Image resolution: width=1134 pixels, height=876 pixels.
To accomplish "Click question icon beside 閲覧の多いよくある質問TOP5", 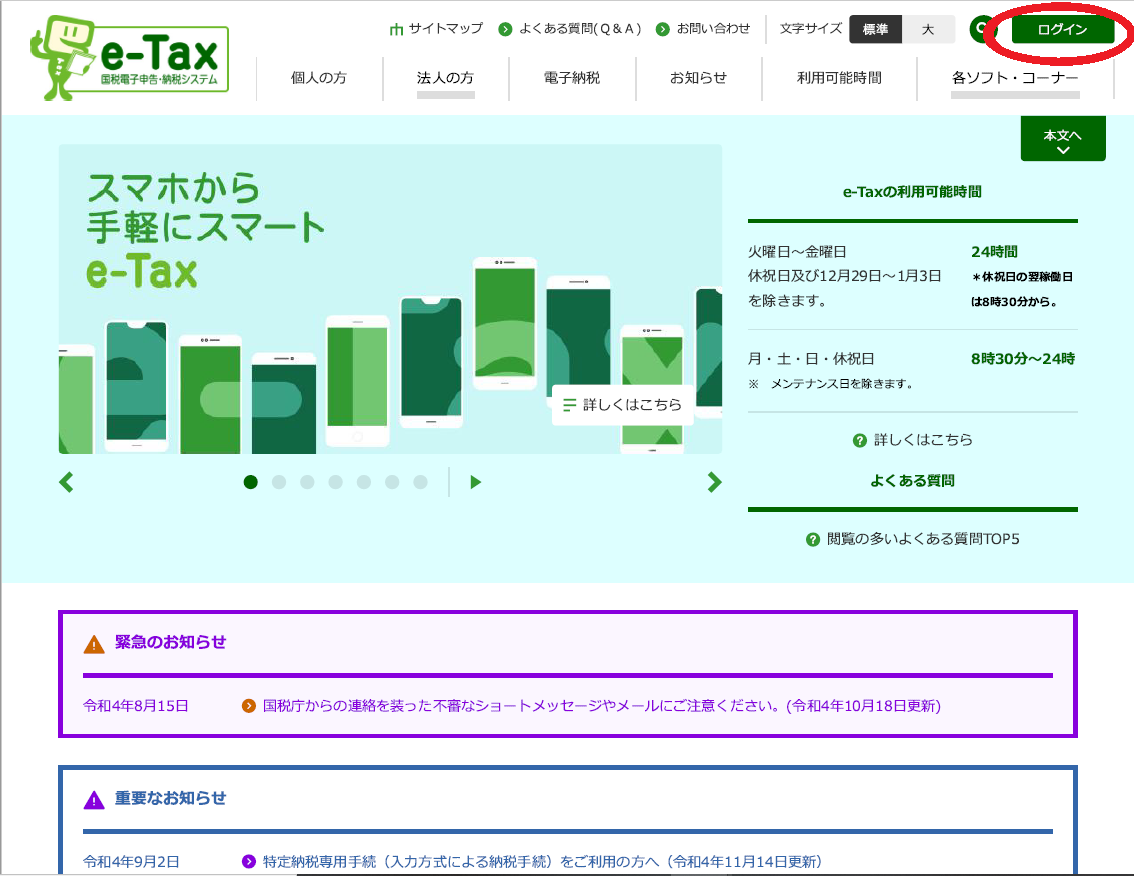I will pos(813,540).
